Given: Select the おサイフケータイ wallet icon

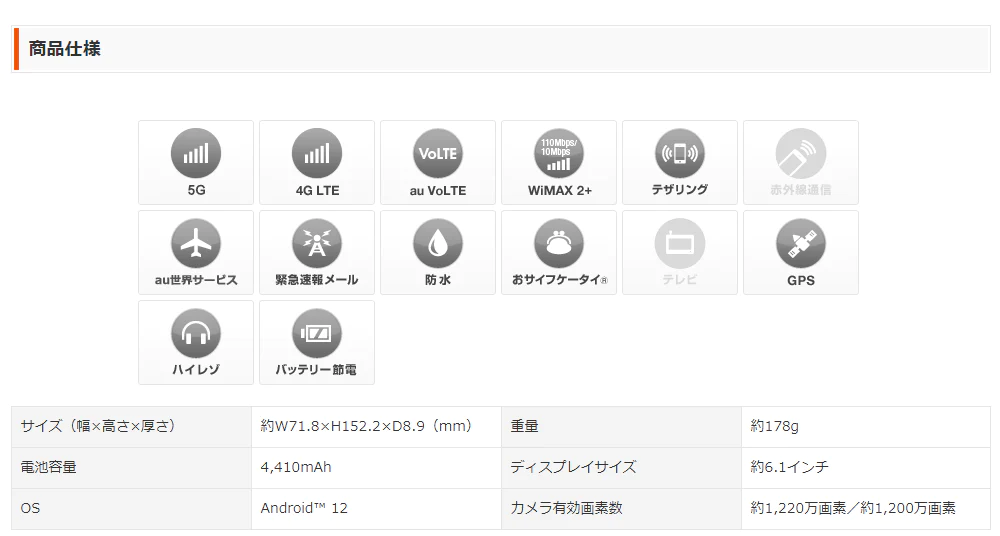Looking at the screenshot, I should (x=559, y=244).
